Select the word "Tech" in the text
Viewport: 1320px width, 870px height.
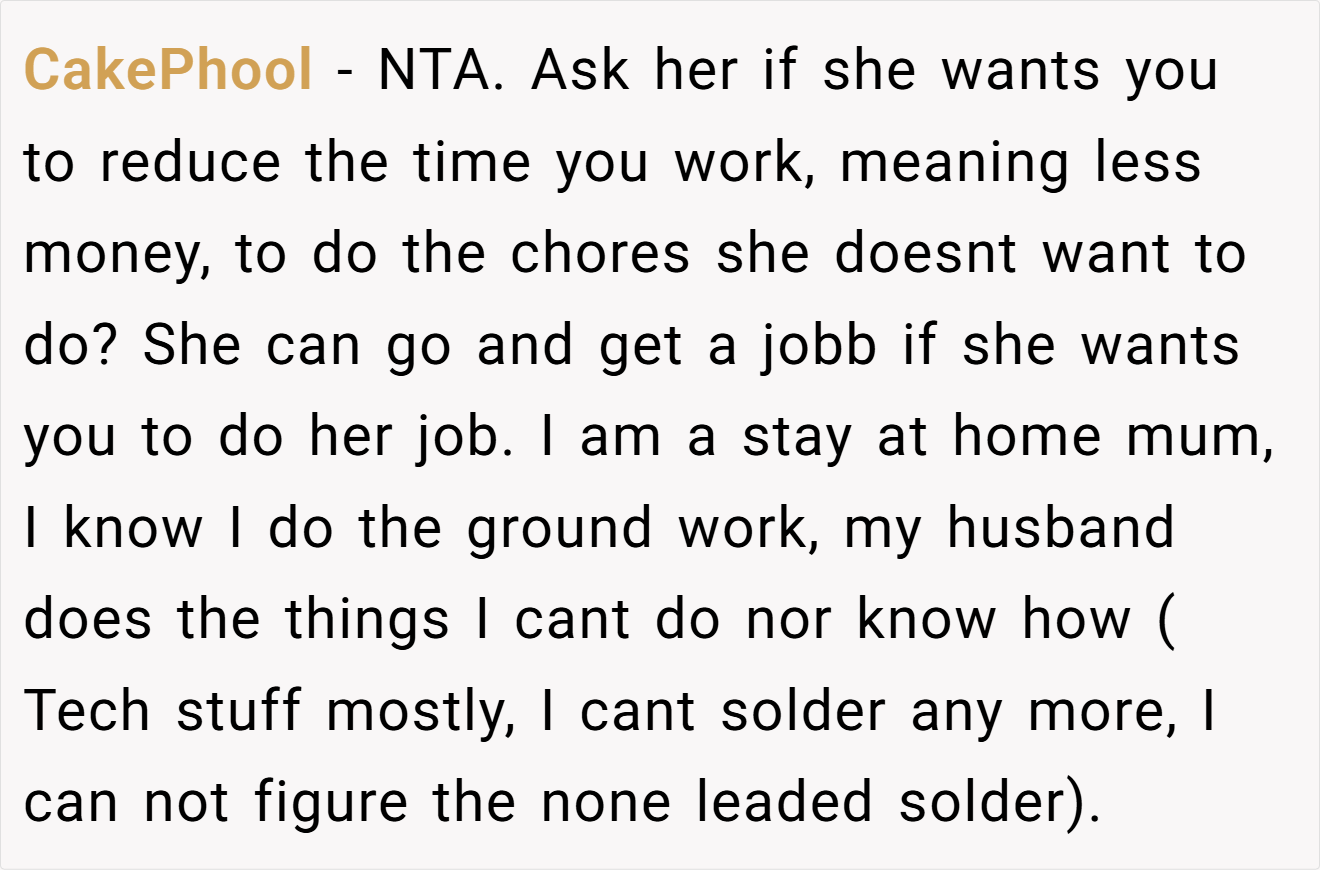[x=87, y=712]
